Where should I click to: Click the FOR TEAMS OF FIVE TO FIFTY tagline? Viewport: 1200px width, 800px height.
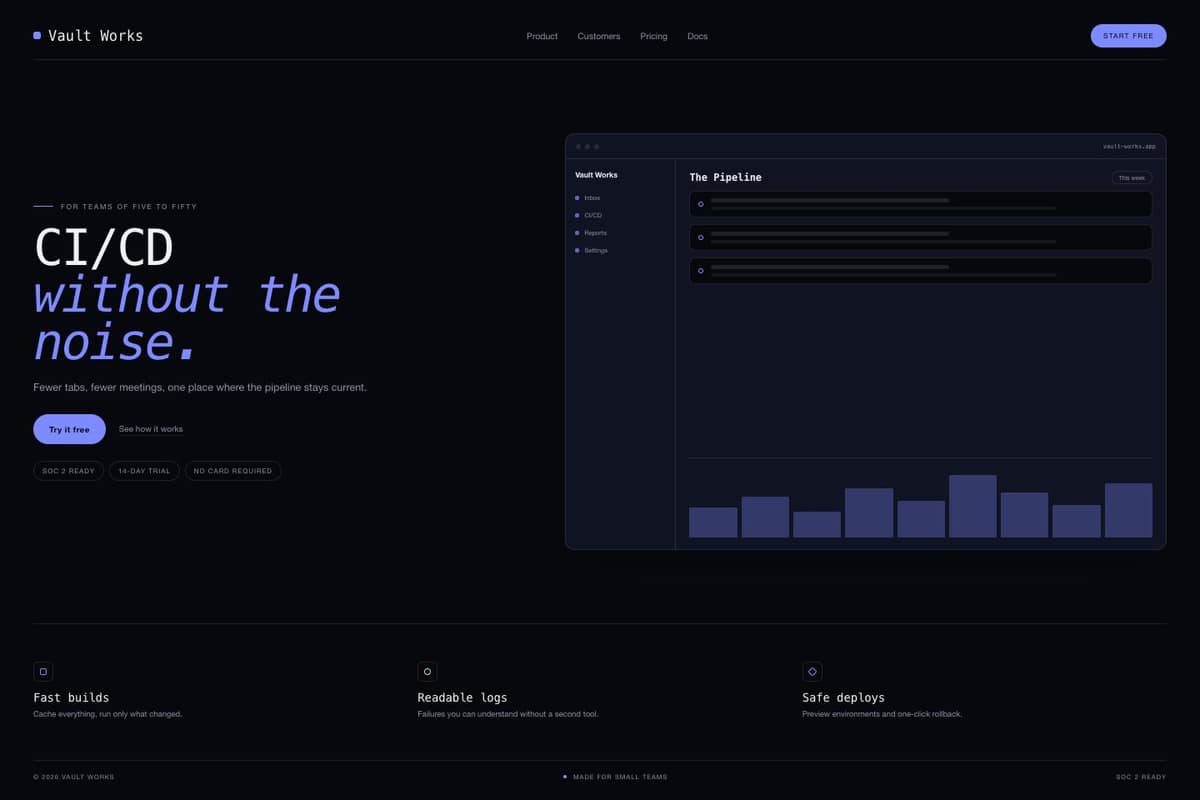pos(128,207)
